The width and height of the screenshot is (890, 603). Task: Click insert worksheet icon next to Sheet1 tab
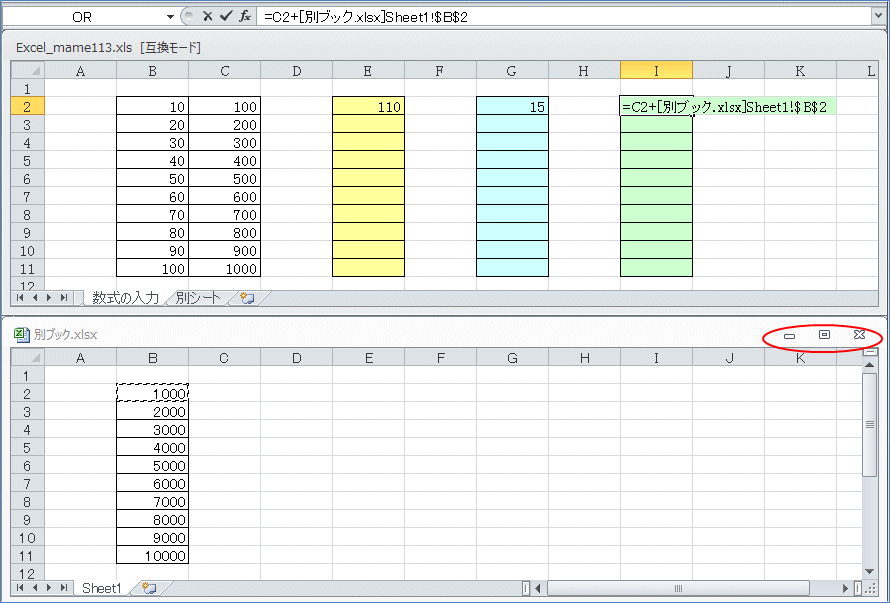pyautogui.click(x=149, y=588)
